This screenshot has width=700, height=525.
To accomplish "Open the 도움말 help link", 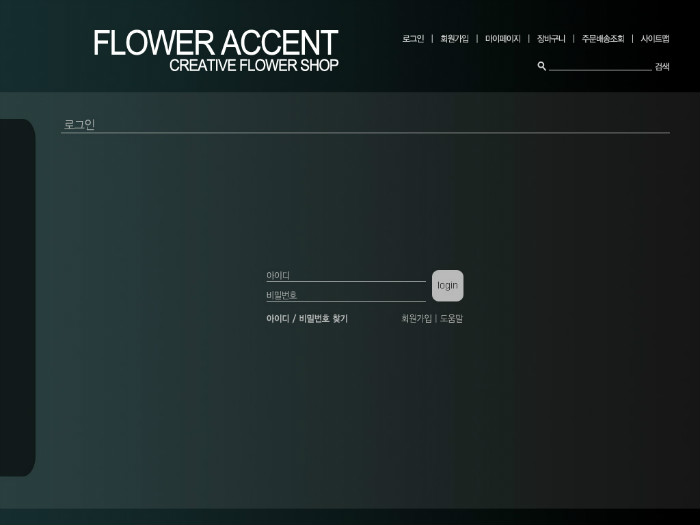I will point(452,319).
